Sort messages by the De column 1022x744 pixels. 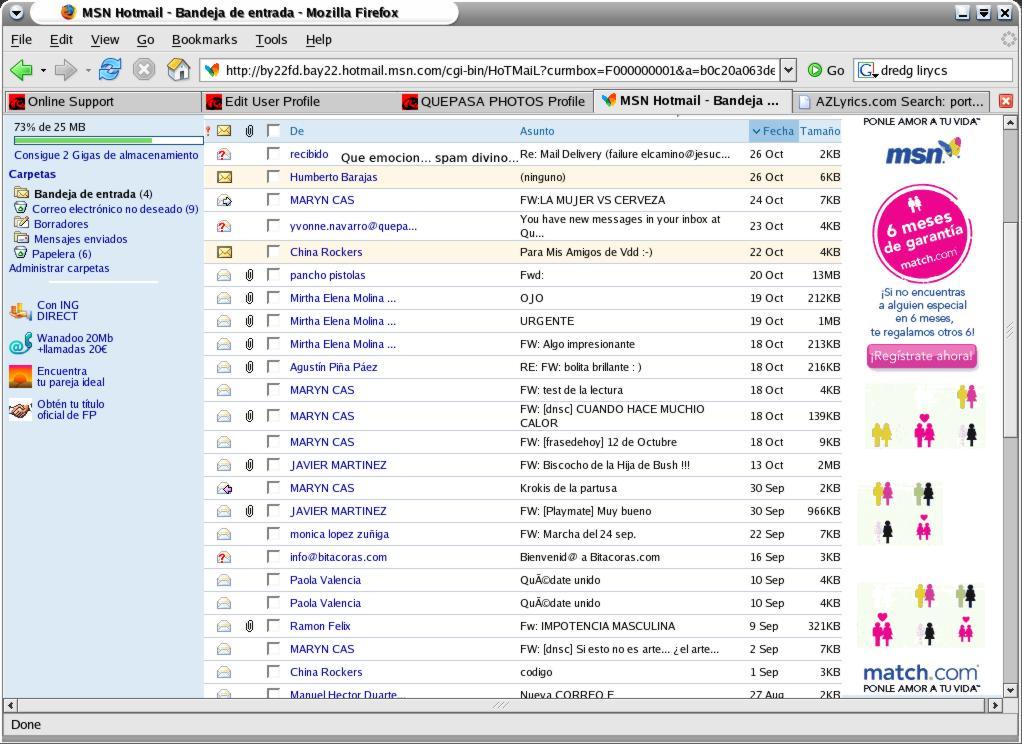tap(297, 131)
